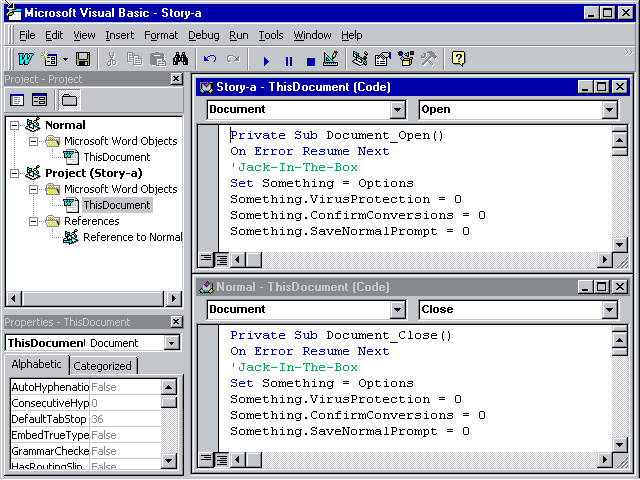The image size is (640, 480).
Task: Toggle Design Mode icon
Action: pos(331,59)
